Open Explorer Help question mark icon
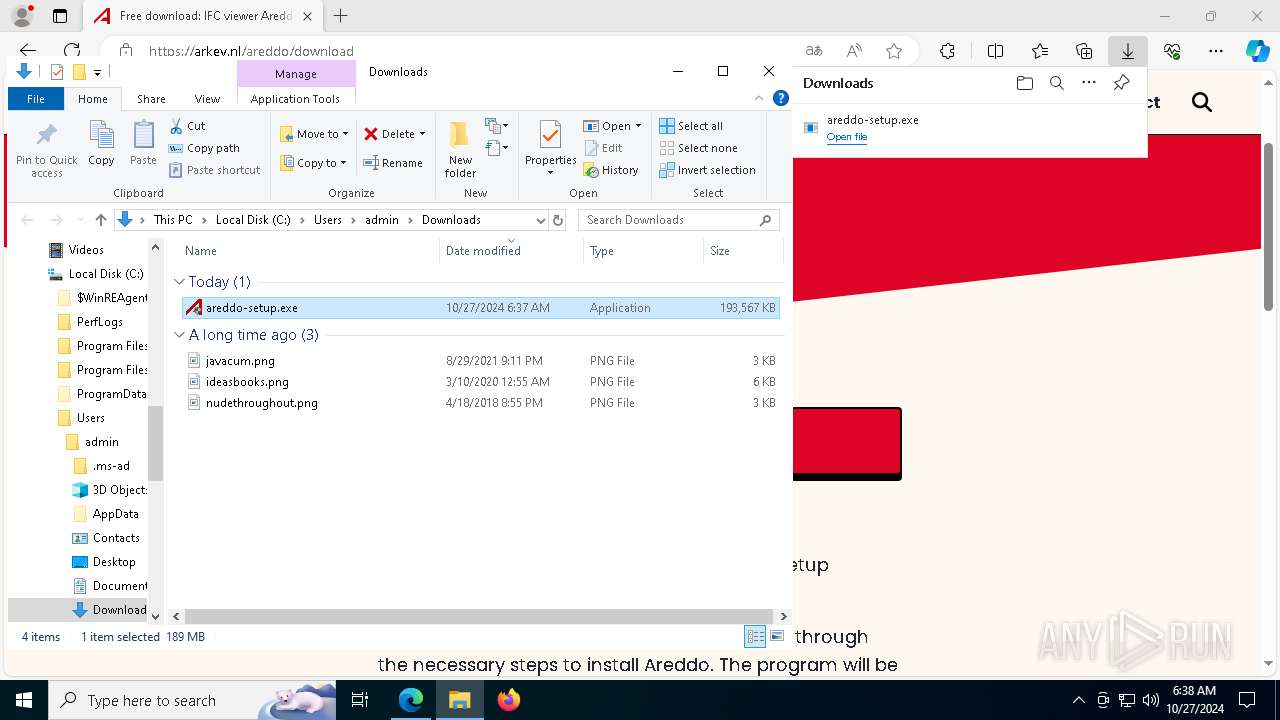 781,98
